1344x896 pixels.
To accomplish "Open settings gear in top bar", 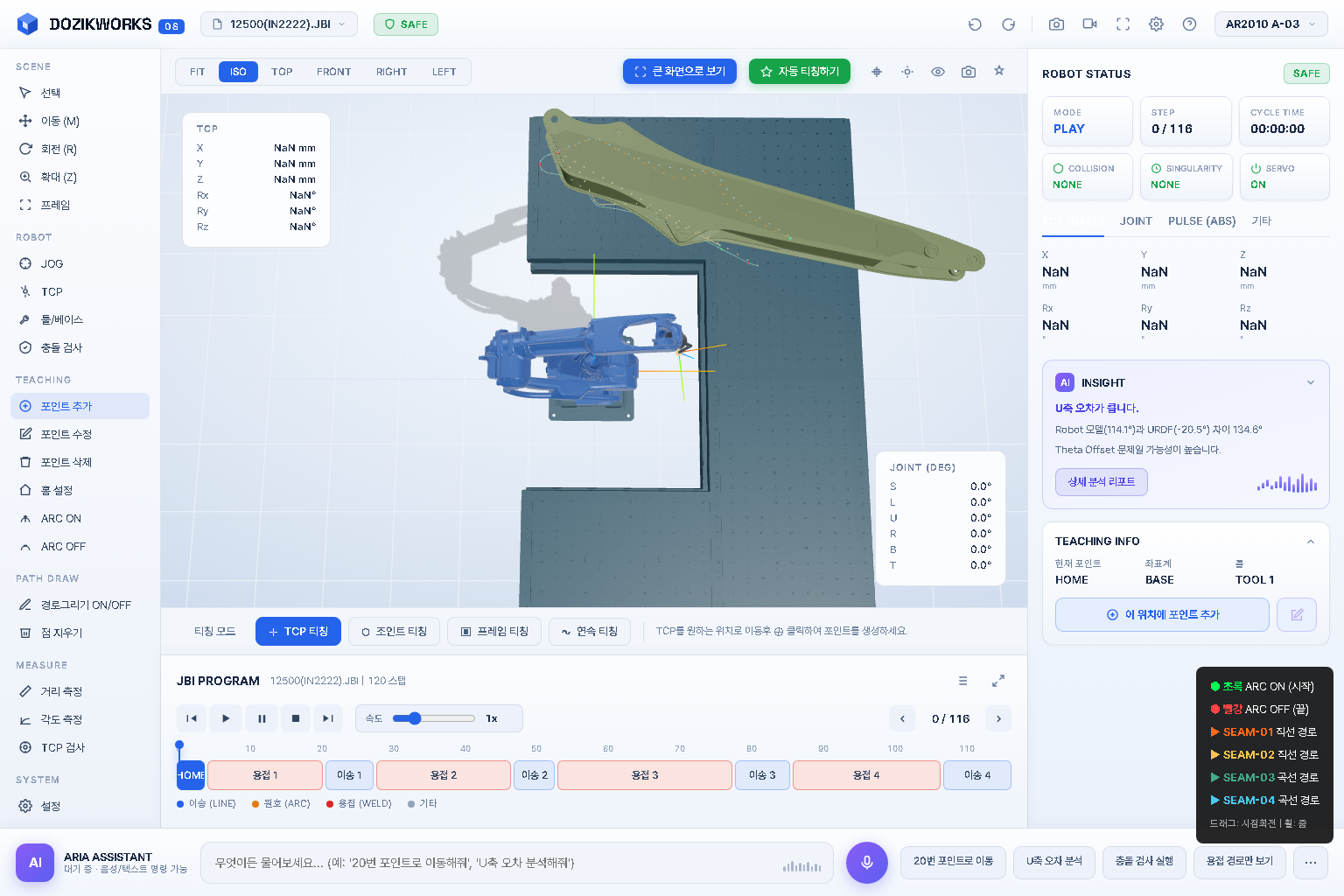I will (x=1156, y=24).
